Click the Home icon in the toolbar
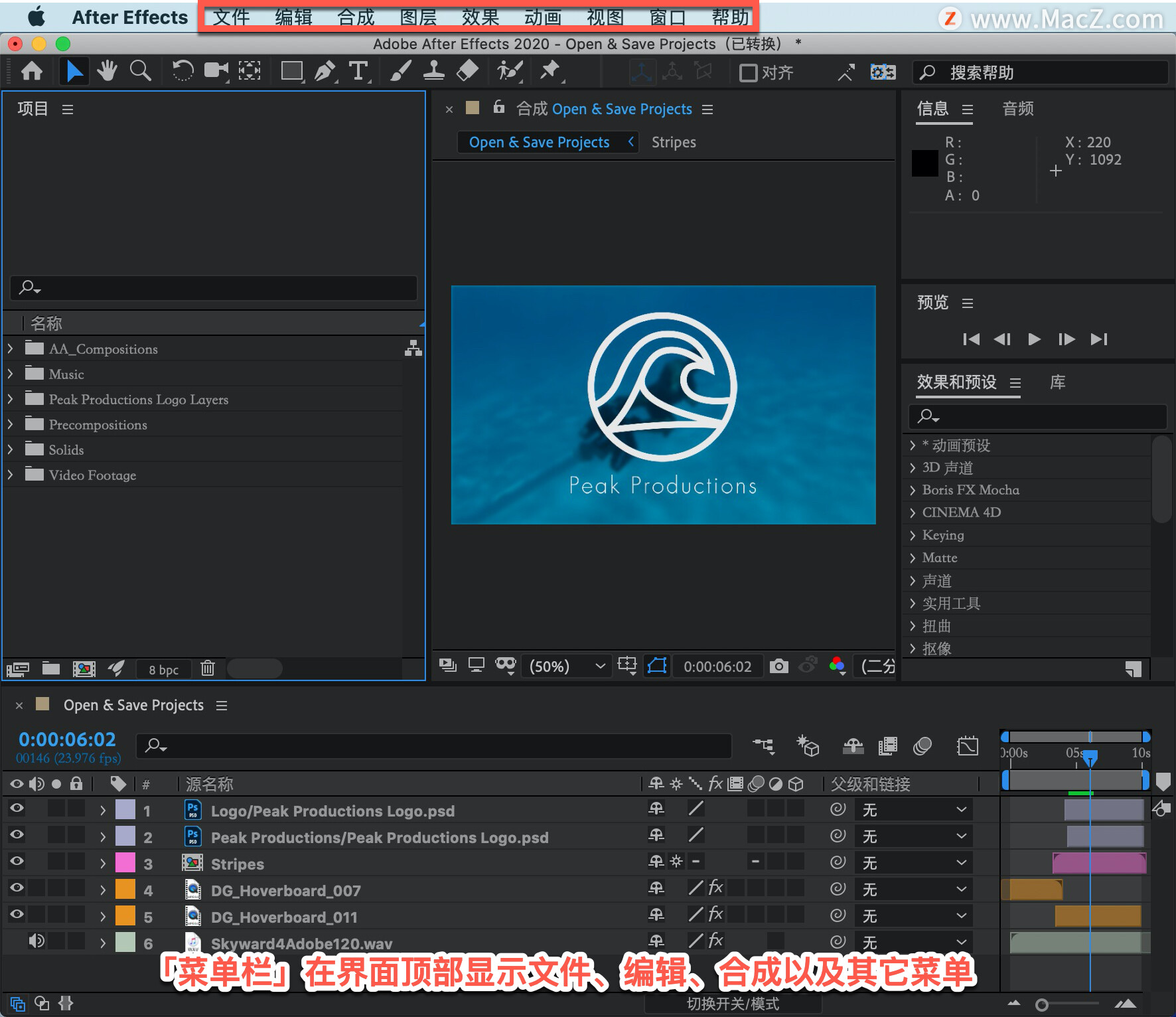This screenshot has height=1017, width=1176. [32, 71]
